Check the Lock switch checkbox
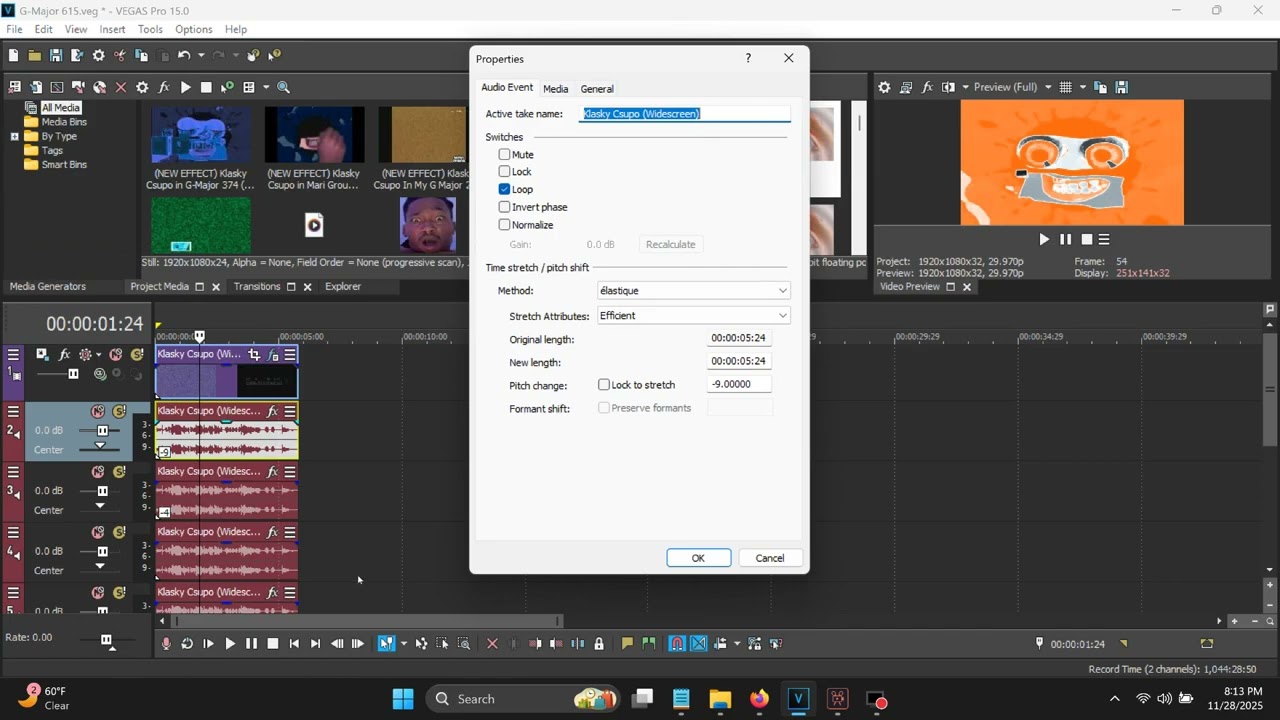Image resolution: width=1280 pixels, height=720 pixels. tap(504, 172)
